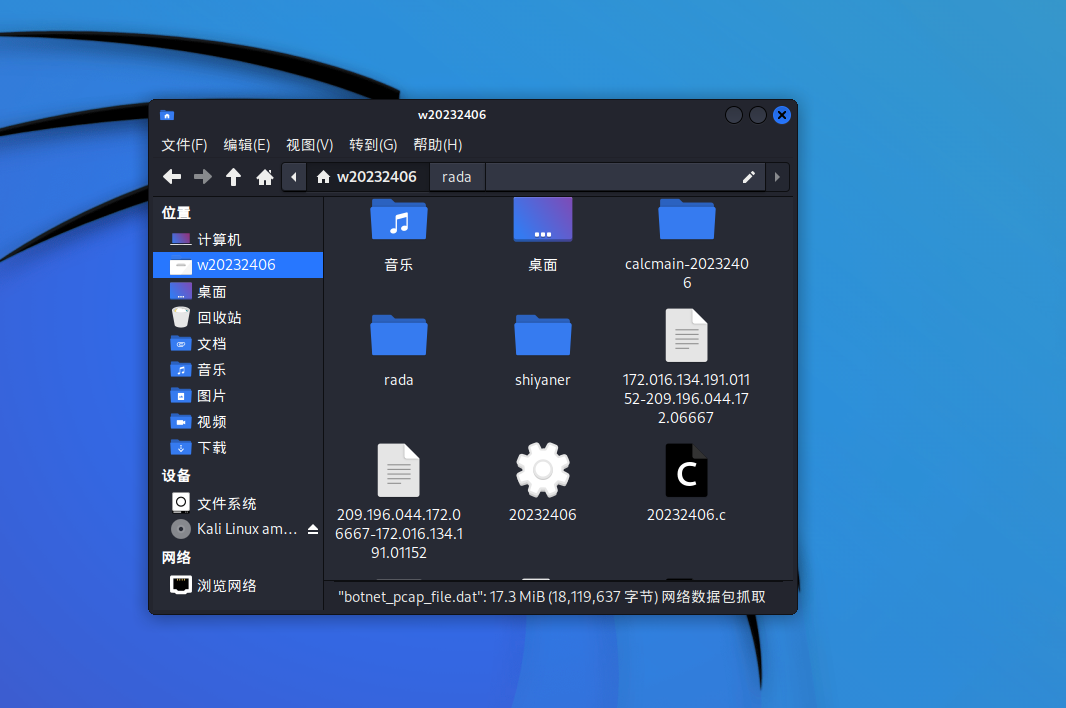The image size is (1066, 708).
Task: Open 文档 in the sidebar
Action: pos(238,343)
